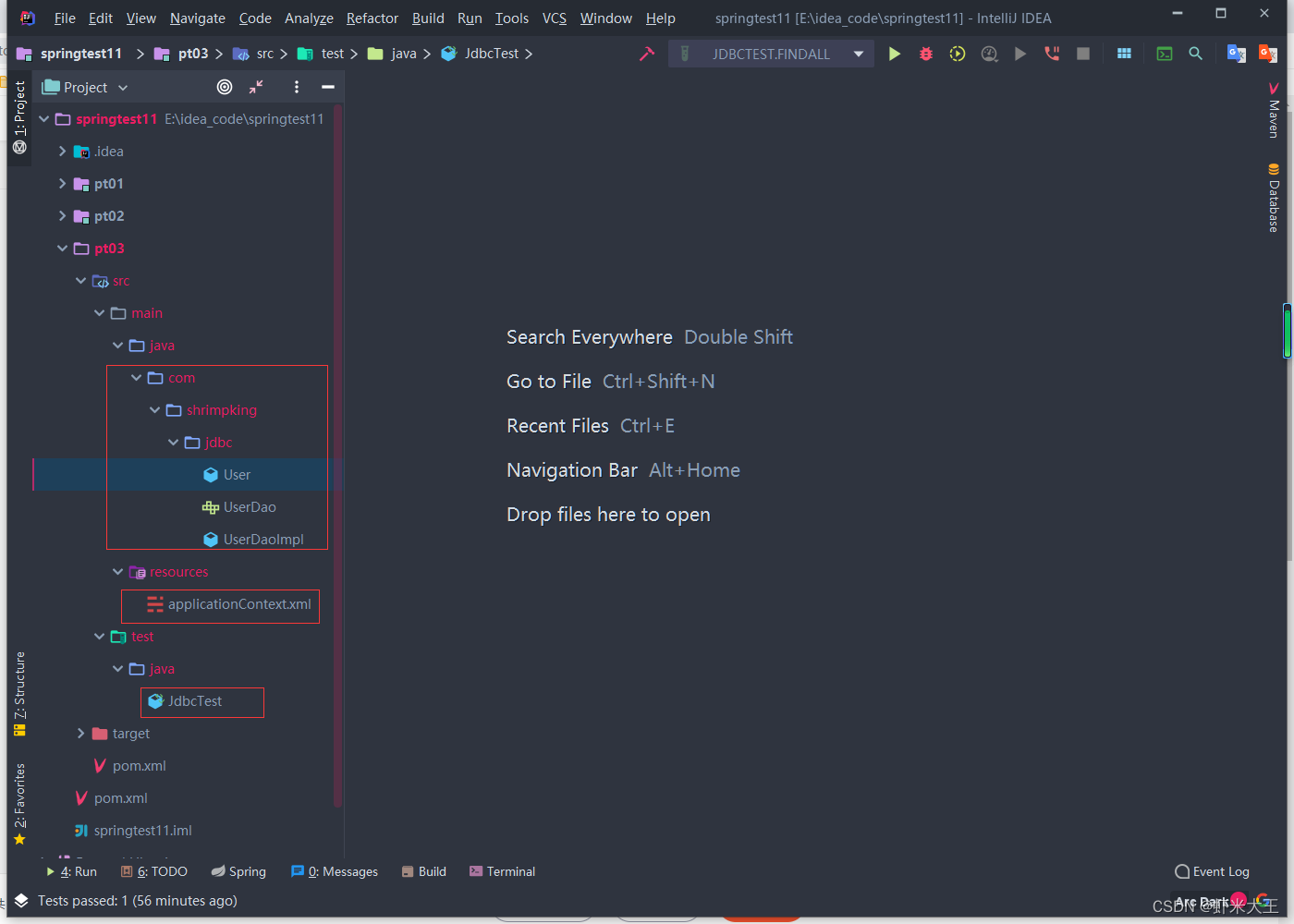Open the Messages tool window tab
The height and width of the screenshot is (924, 1294).
pyautogui.click(x=335, y=871)
